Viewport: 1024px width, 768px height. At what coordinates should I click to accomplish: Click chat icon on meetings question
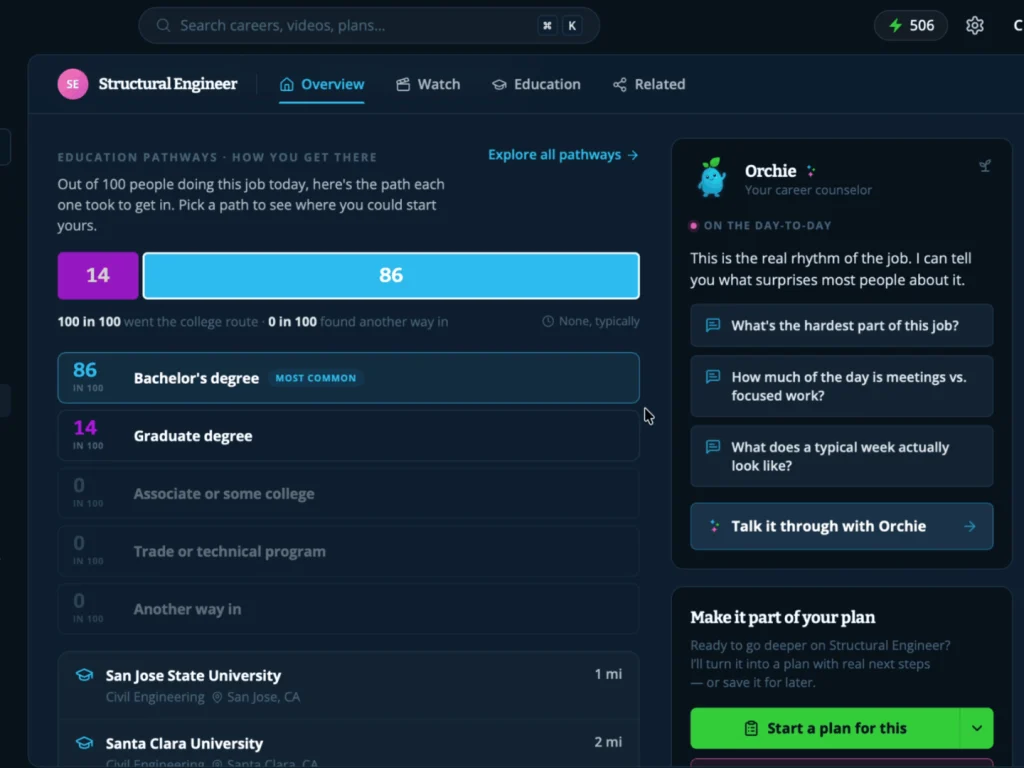pyautogui.click(x=713, y=377)
